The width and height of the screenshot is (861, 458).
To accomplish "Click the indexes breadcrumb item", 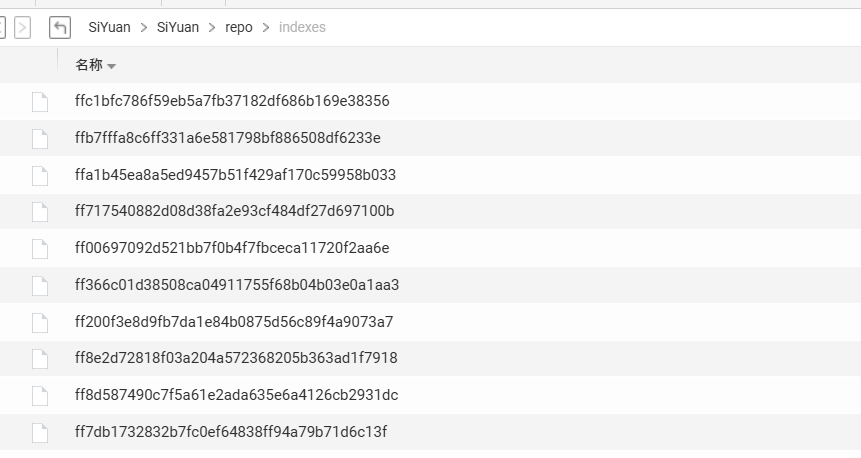I will [302, 27].
